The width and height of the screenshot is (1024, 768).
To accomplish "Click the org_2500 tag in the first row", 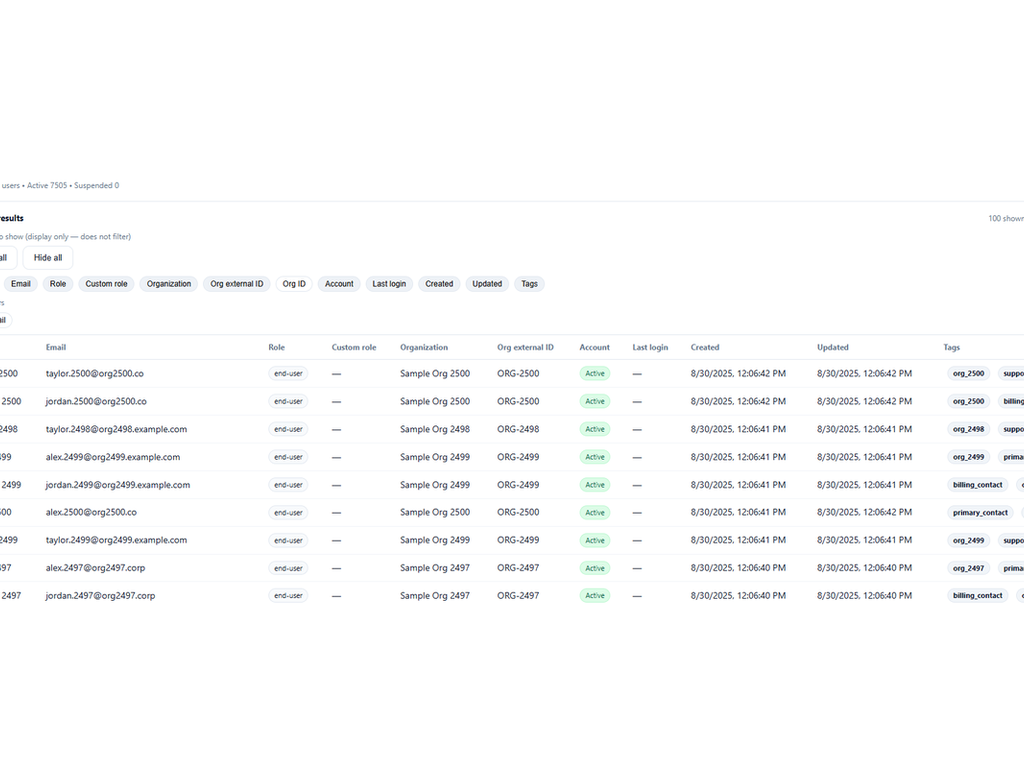I will coord(969,374).
